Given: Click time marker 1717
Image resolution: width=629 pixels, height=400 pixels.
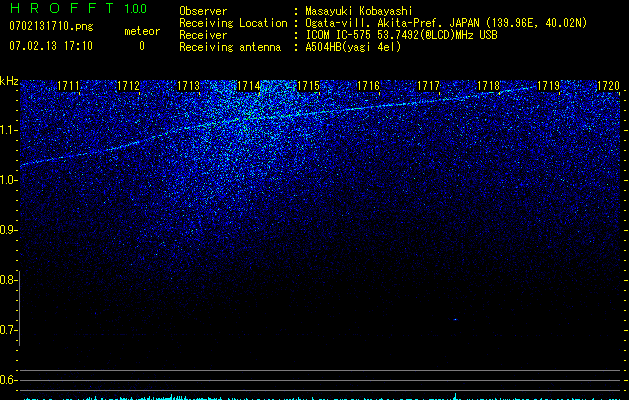Looking at the screenshot, I should click(x=428, y=86).
